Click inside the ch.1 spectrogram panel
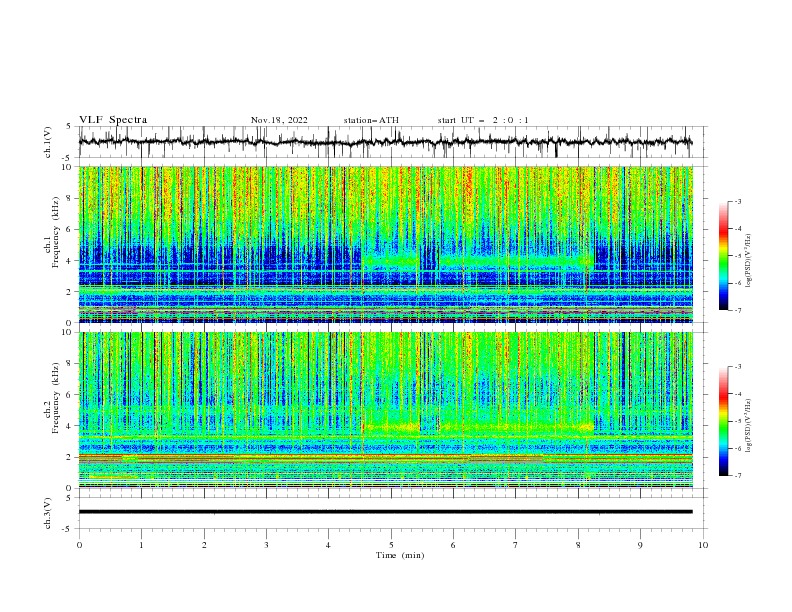Image resolution: width=792 pixels, height=612 pixels. (385, 244)
